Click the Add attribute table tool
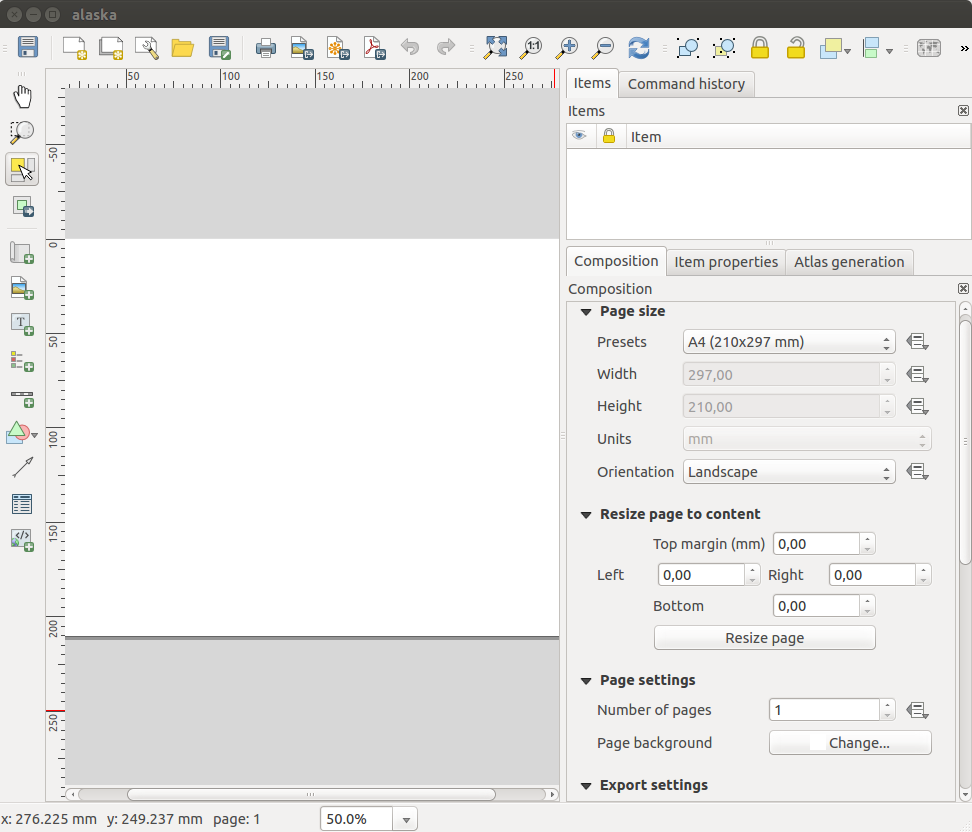The height and width of the screenshot is (832, 972). [x=22, y=504]
